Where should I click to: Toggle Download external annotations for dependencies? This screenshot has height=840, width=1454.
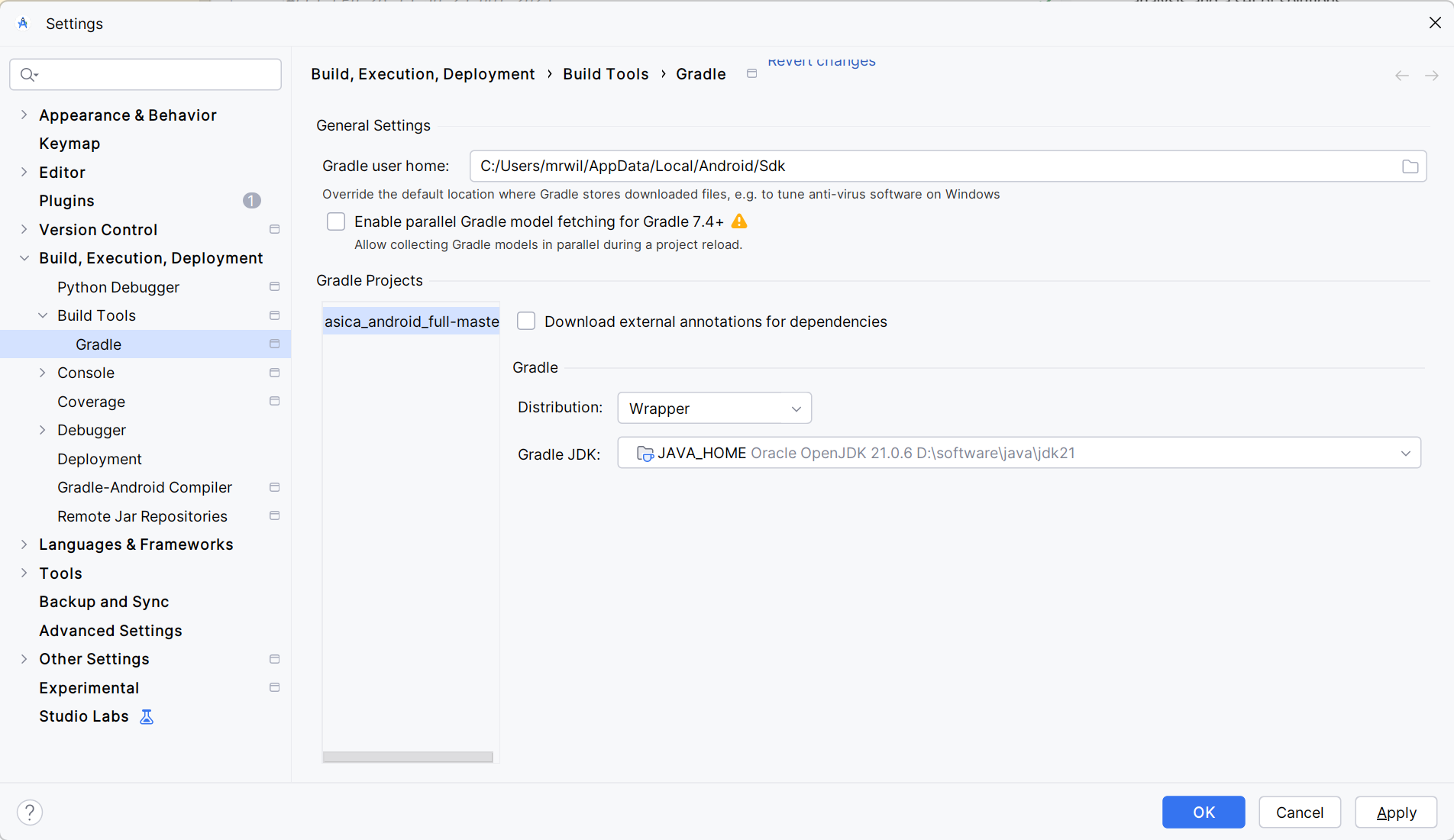pos(526,321)
